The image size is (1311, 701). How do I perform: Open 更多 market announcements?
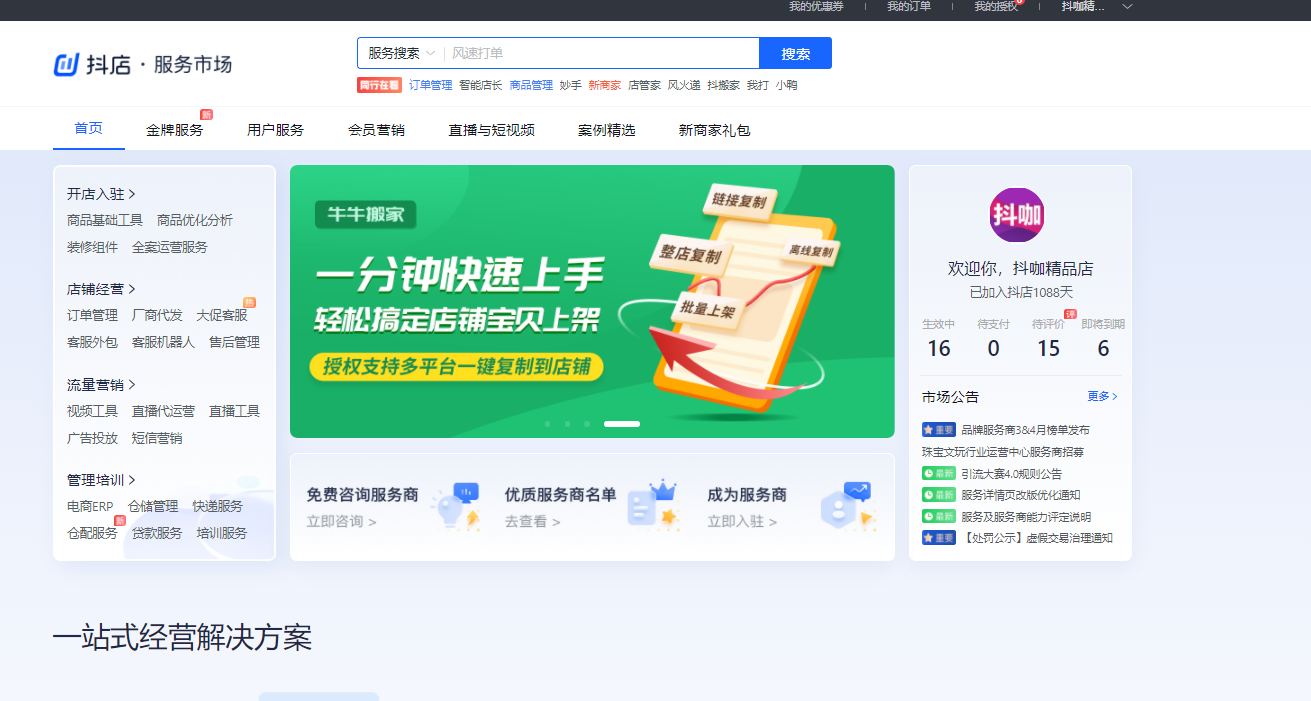click(1102, 397)
